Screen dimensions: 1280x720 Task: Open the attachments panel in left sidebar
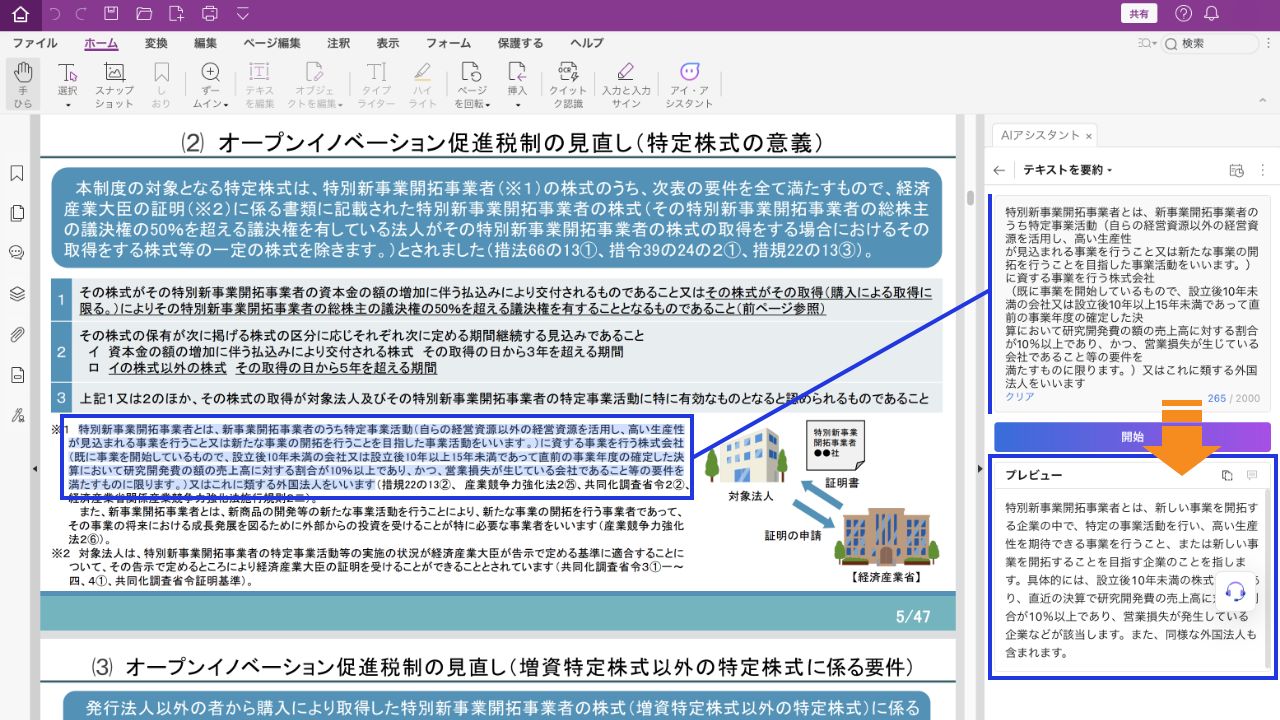pyautogui.click(x=17, y=334)
